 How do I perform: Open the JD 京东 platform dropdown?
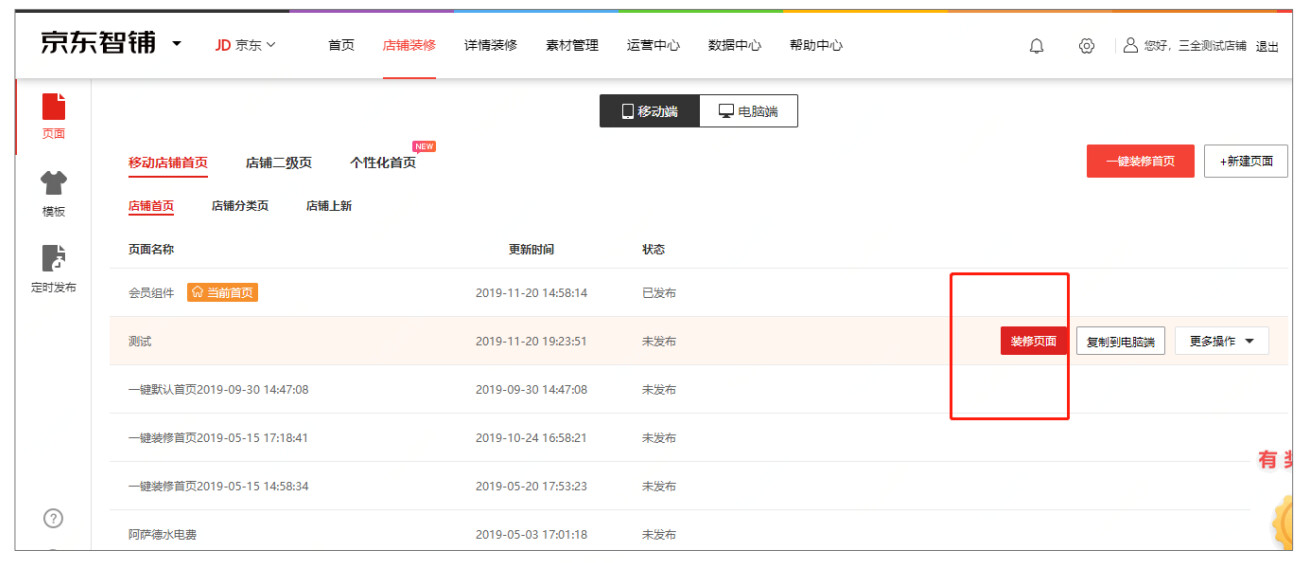pos(245,45)
